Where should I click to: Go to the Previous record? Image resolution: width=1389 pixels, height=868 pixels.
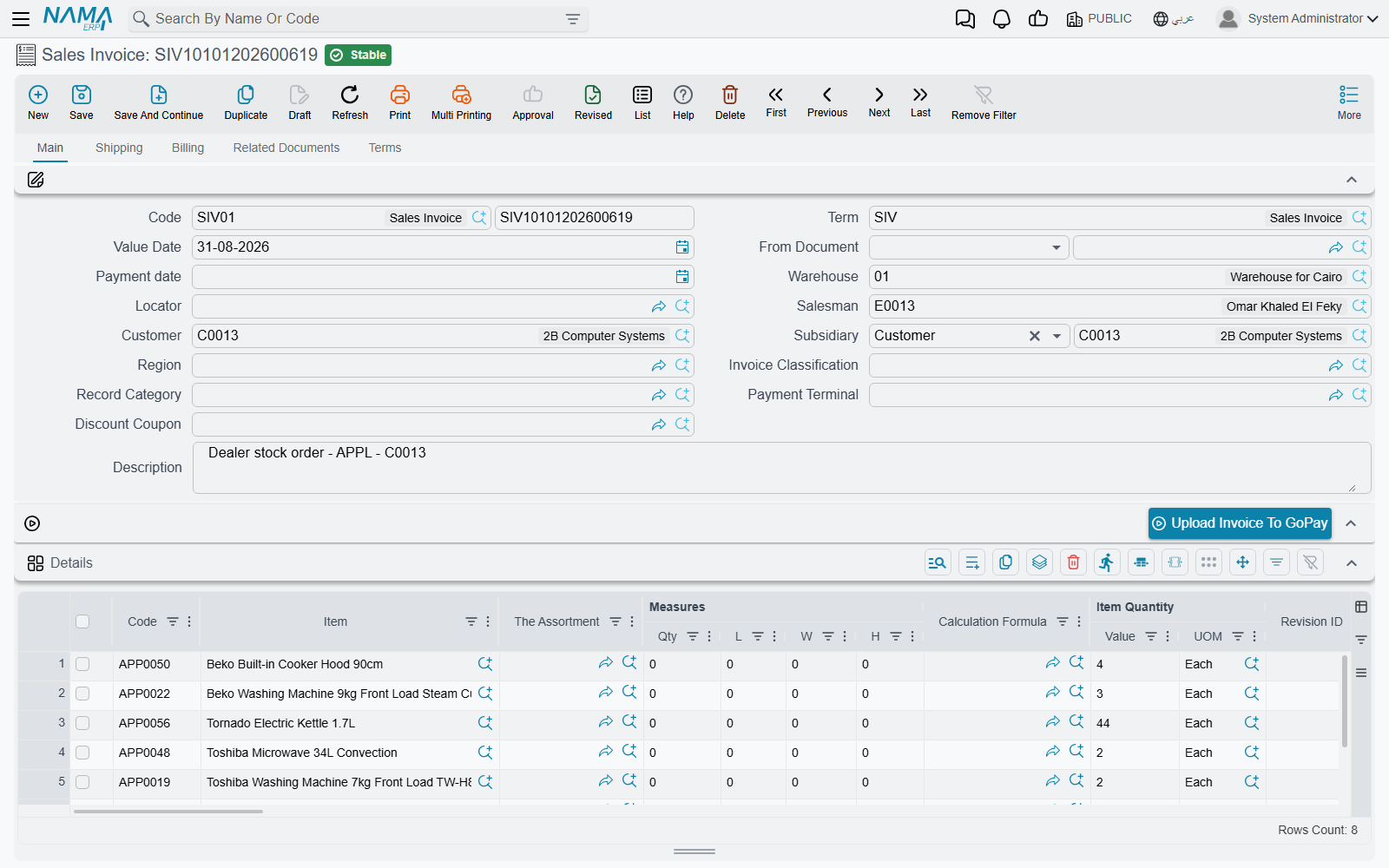pyautogui.click(x=827, y=102)
